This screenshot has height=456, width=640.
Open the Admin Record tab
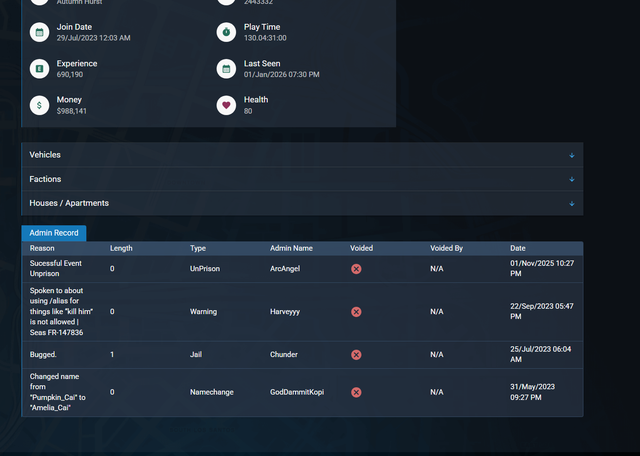click(x=54, y=233)
